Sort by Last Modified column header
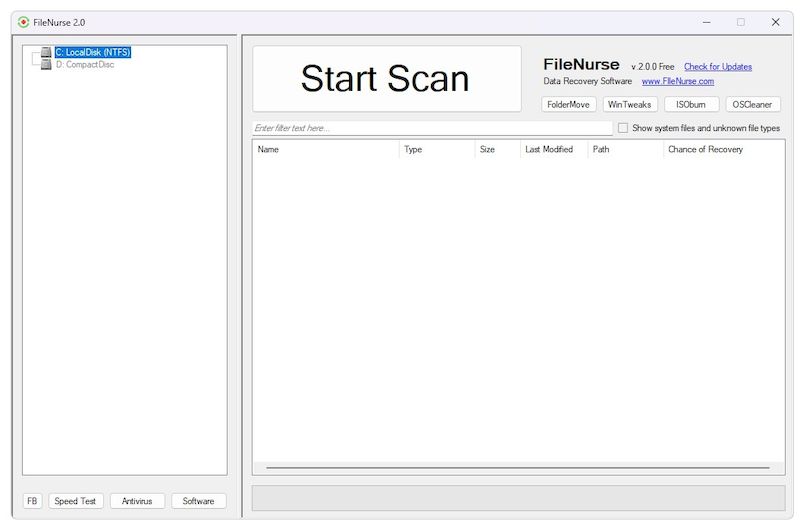Viewport: 800px width, 524px height. click(554, 149)
